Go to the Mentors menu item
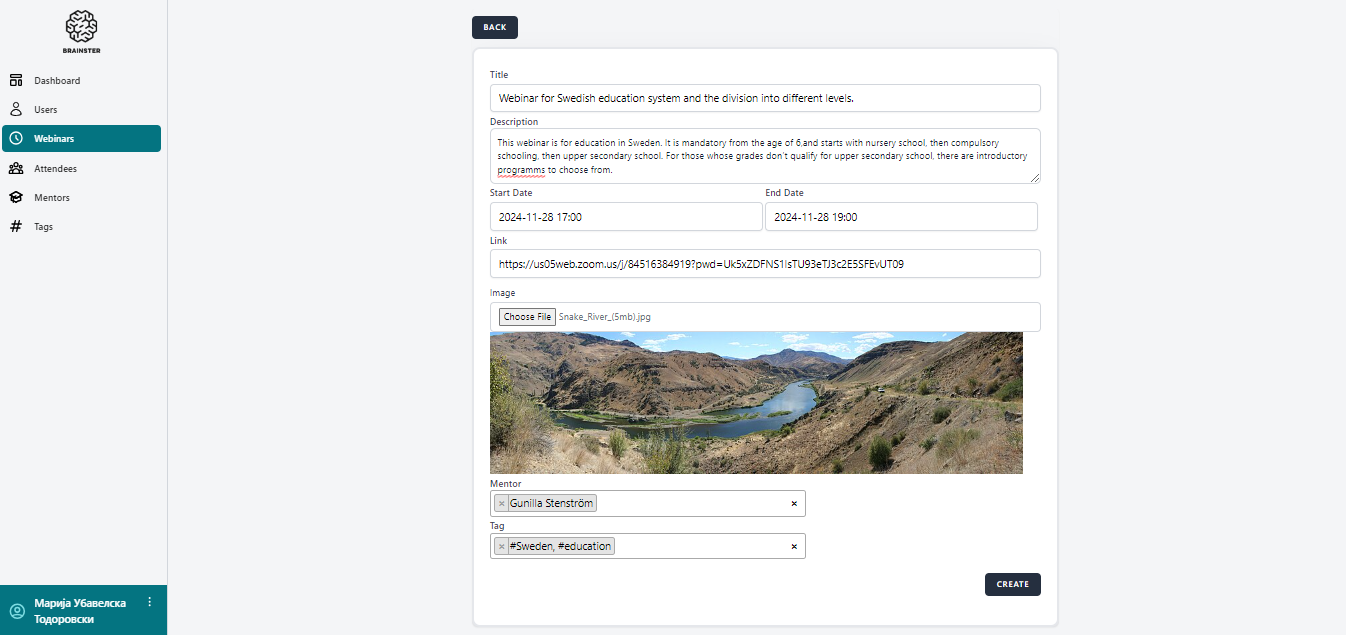This screenshot has height=635, width=1346. click(52, 197)
